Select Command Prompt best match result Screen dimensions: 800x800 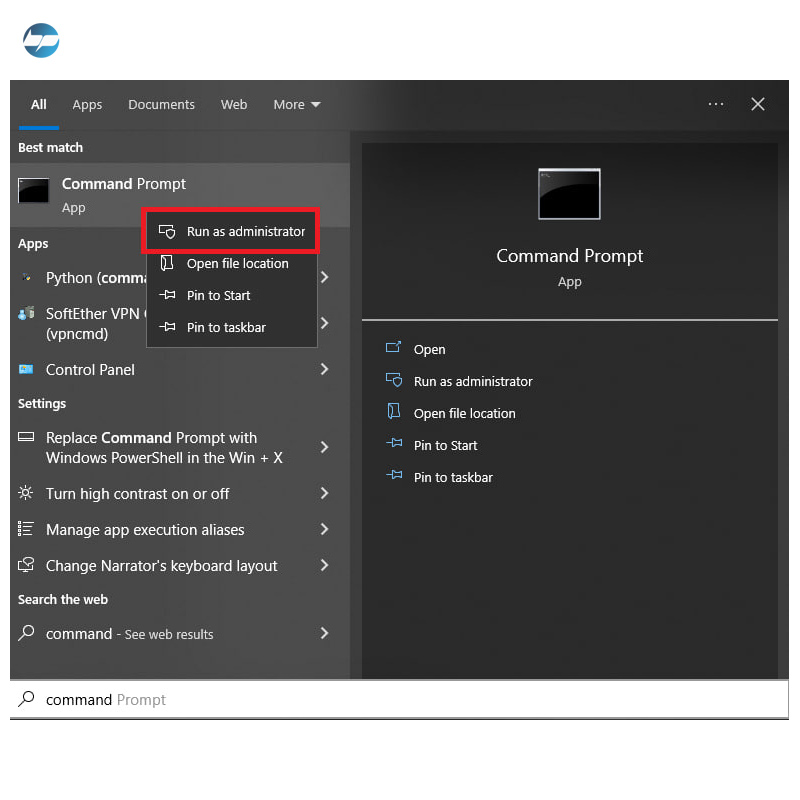point(180,194)
